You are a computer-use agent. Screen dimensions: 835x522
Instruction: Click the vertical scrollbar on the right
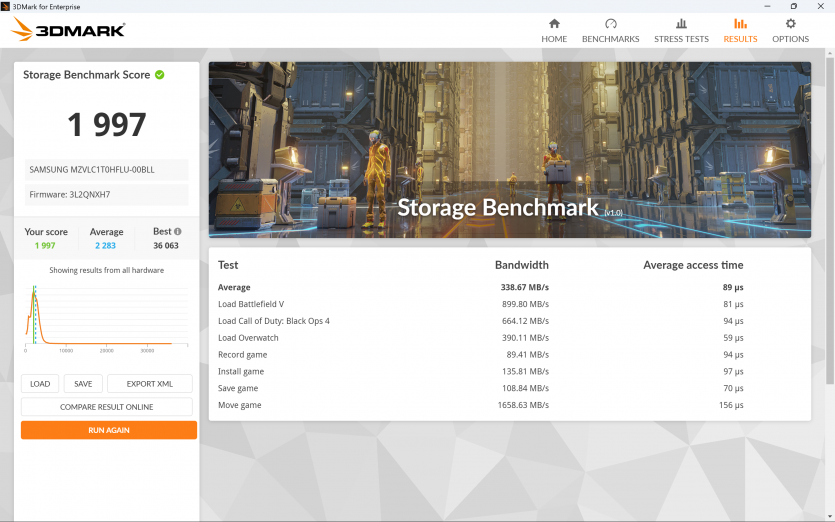pyautogui.click(x=829, y=220)
